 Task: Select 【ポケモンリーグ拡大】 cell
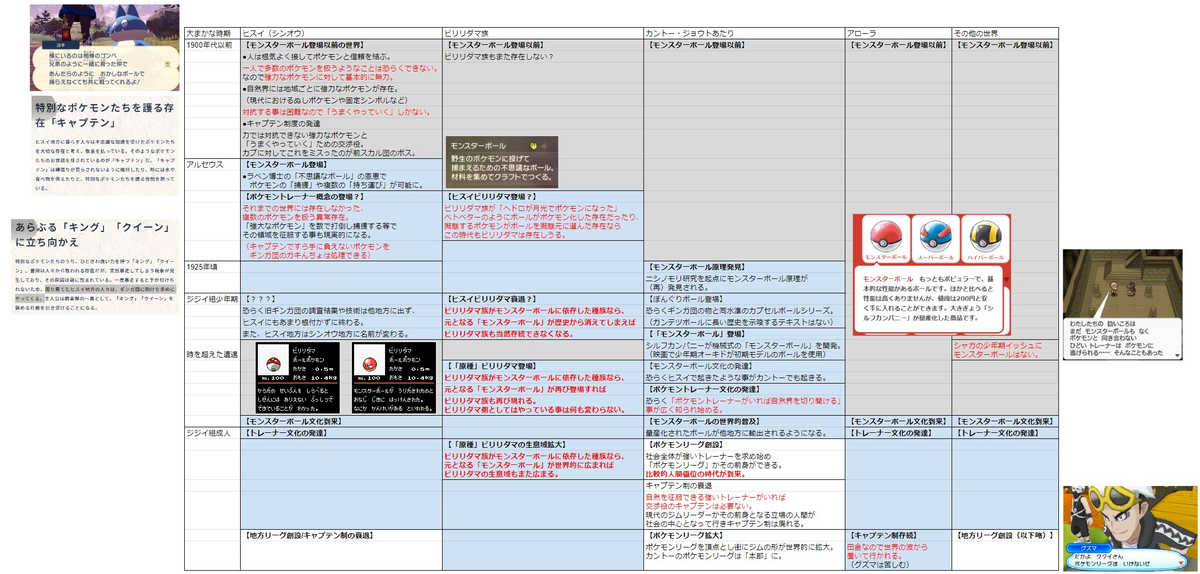click(744, 536)
